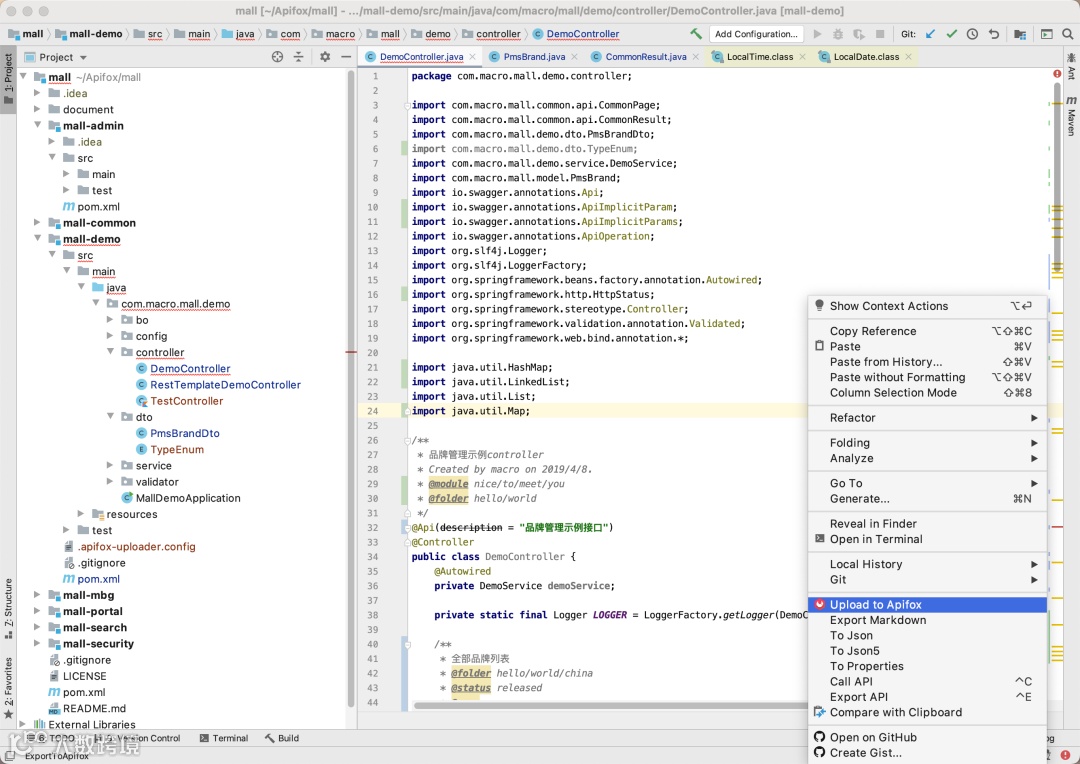Click the Build Project hammer icon
The image size is (1080, 764).
(696, 34)
